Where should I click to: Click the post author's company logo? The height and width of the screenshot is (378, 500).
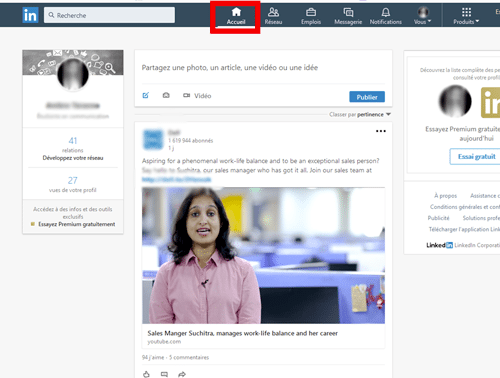point(153,140)
